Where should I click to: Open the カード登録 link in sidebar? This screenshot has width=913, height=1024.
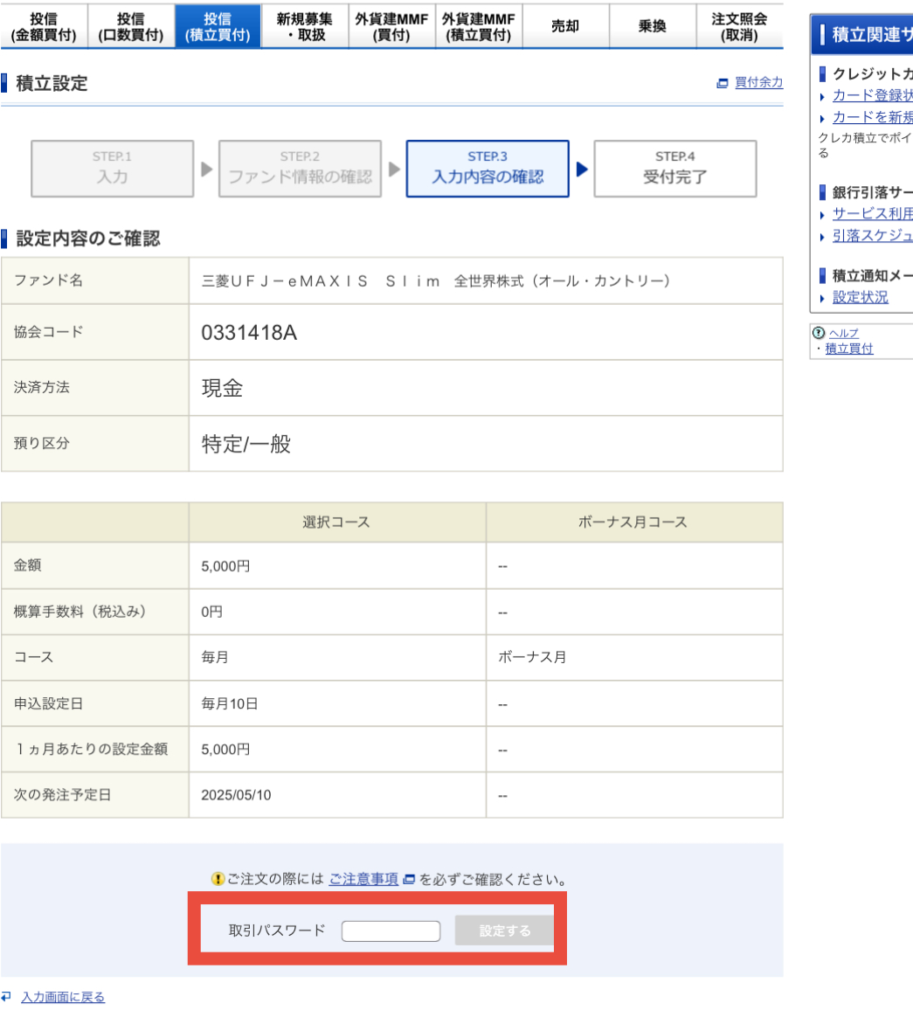(x=873, y=95)
